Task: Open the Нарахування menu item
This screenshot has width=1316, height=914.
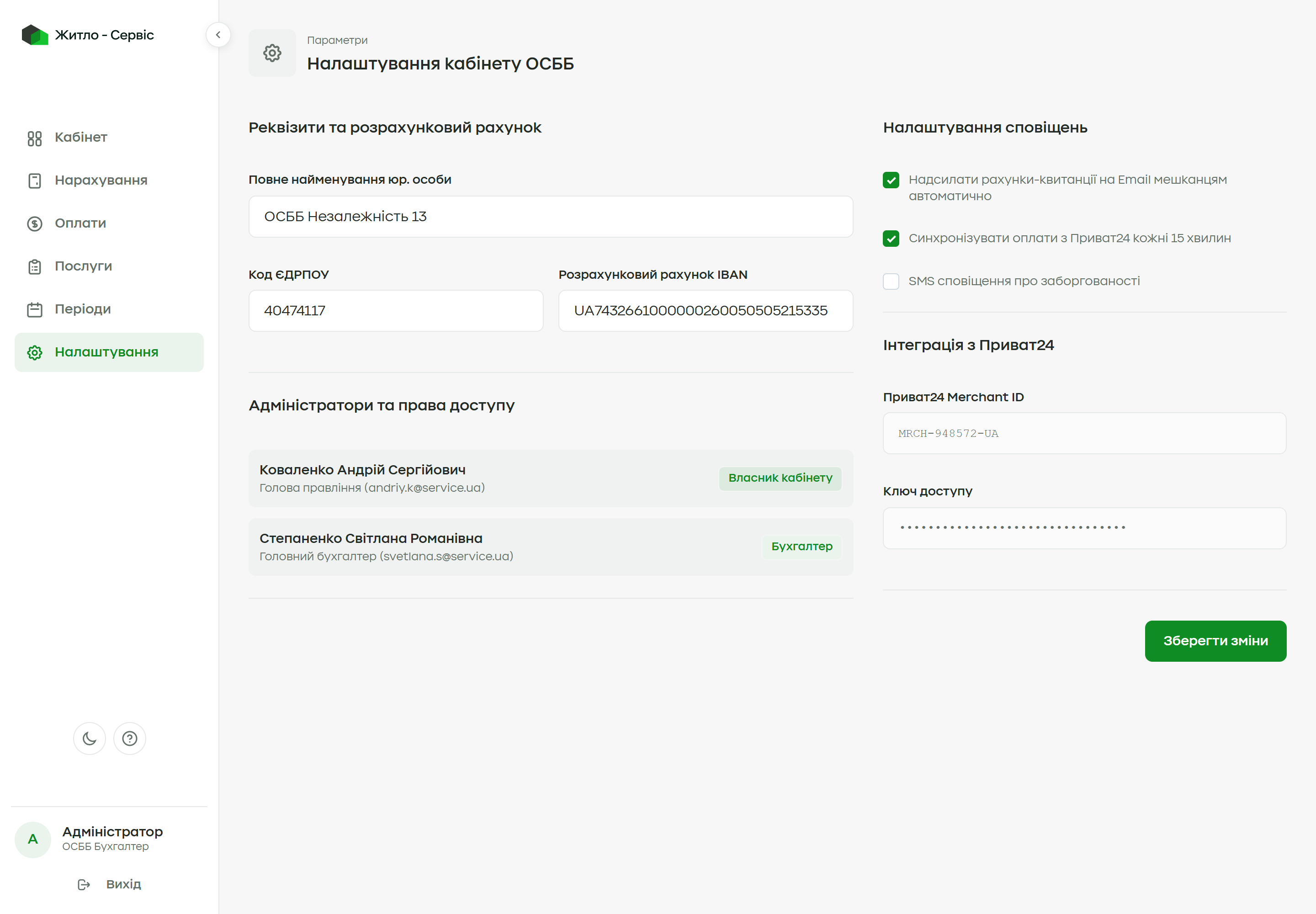Action: (x=109, y=181)
